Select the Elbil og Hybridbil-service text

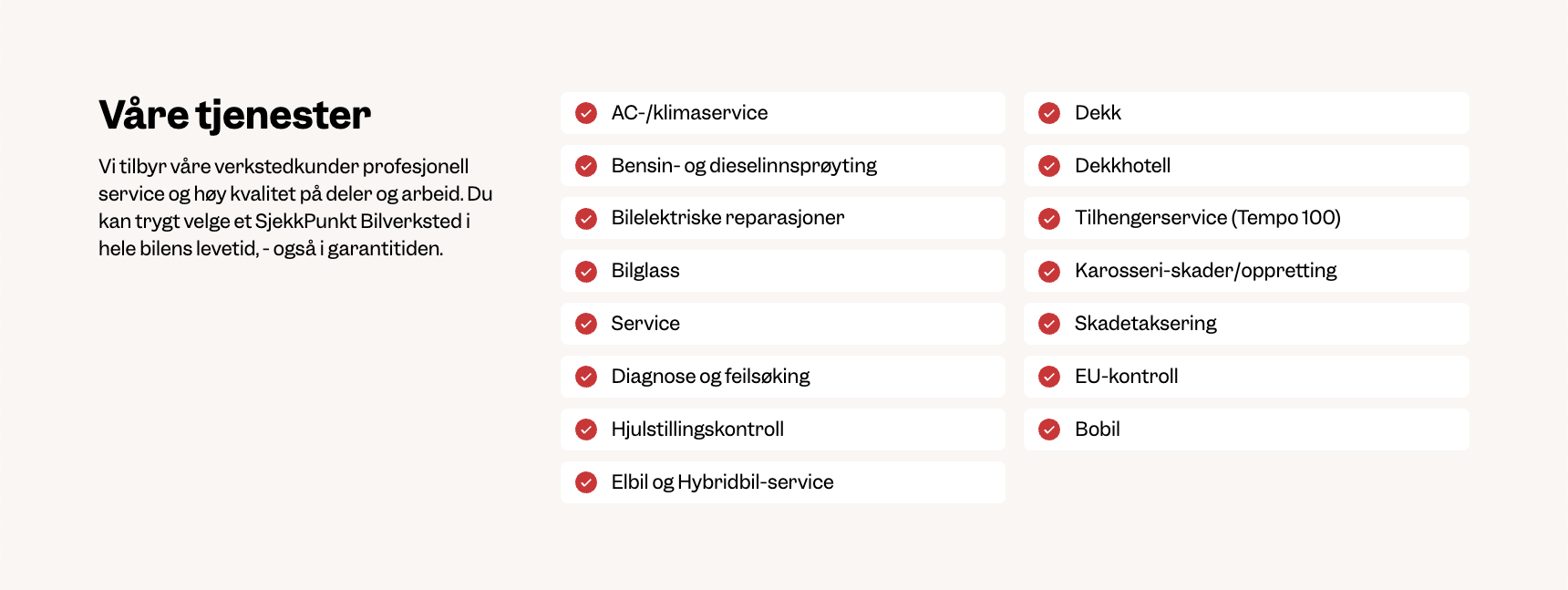tap(722, 482)
